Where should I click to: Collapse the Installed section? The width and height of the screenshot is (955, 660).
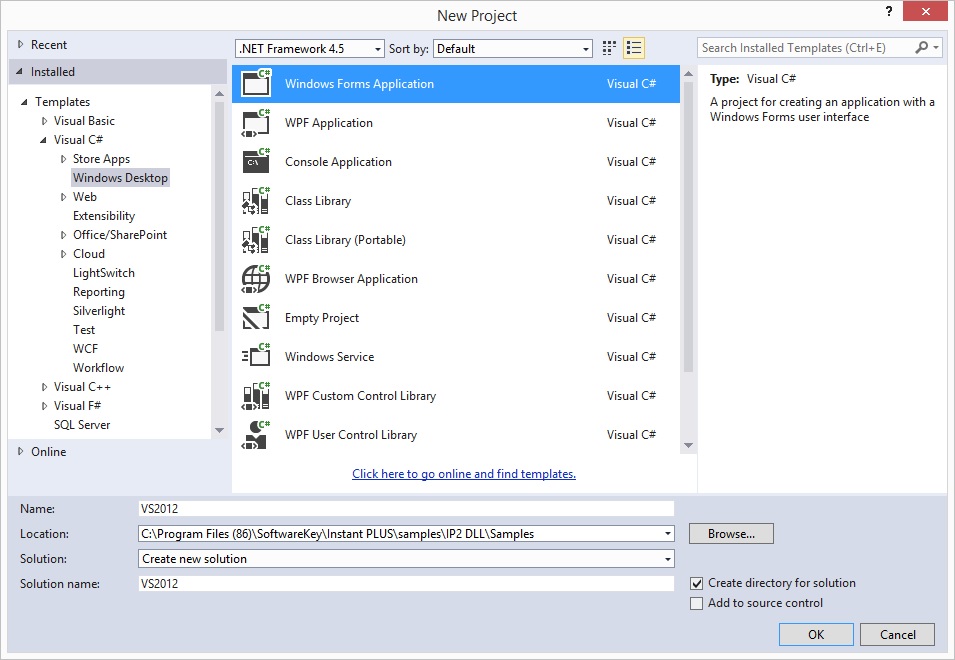coord(20,72)
